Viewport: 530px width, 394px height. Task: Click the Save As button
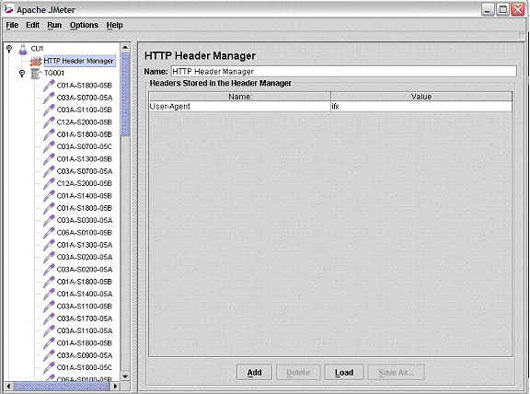[x=396, y=372]
